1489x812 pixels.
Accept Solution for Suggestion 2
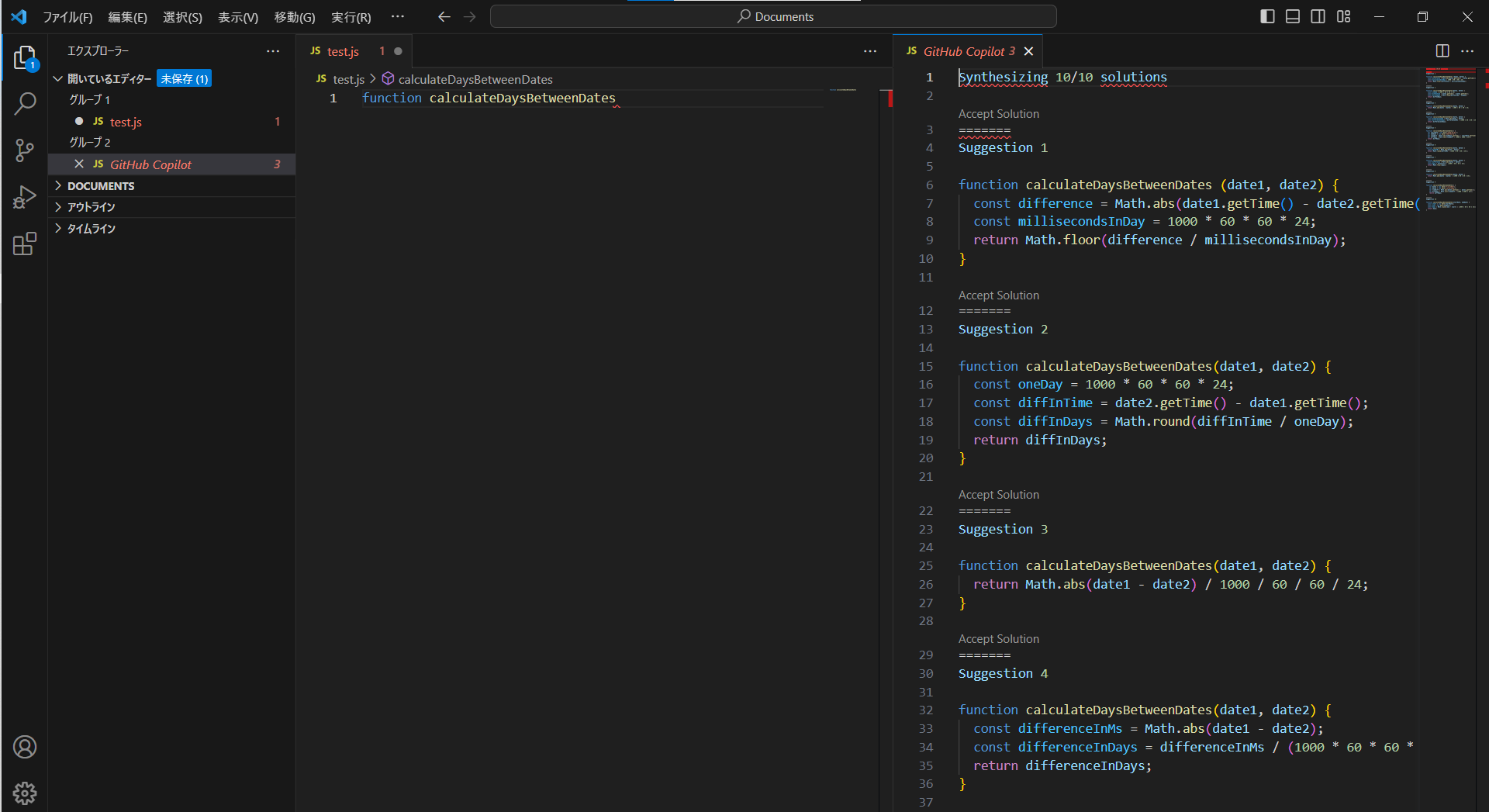pyautogui.click(x=998, y=295)
